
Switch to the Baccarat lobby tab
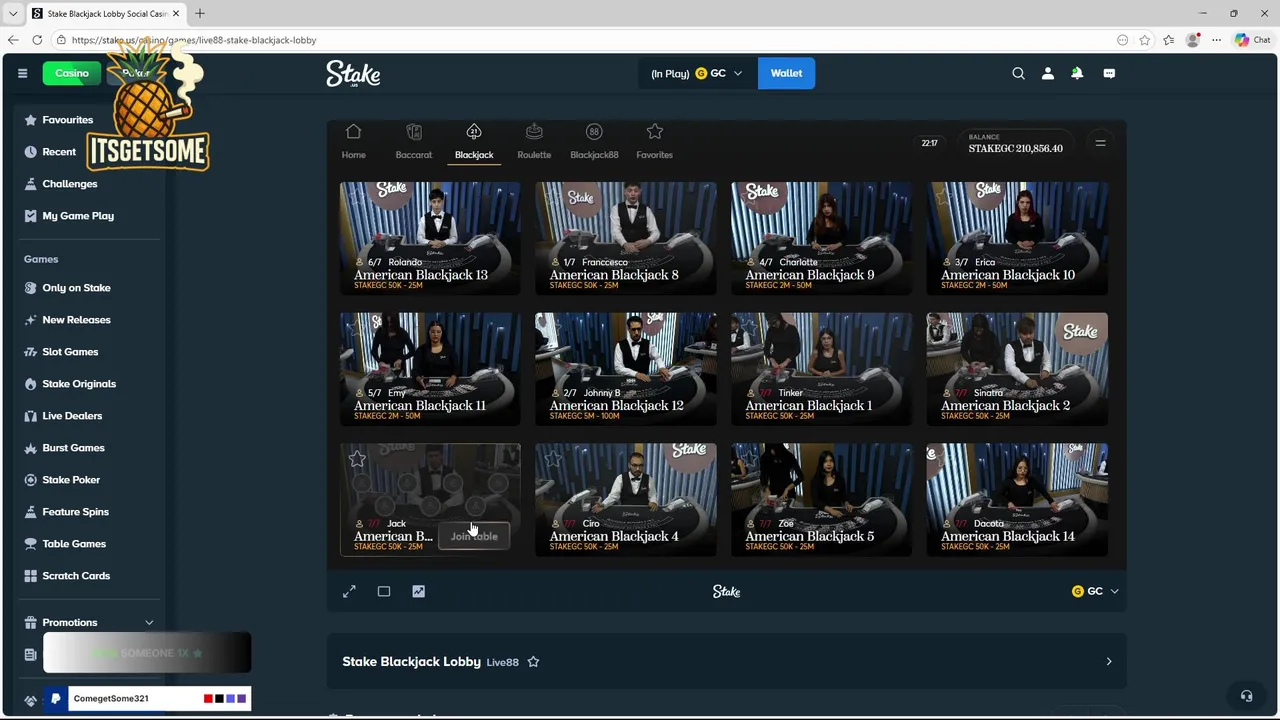click(414, 142)
